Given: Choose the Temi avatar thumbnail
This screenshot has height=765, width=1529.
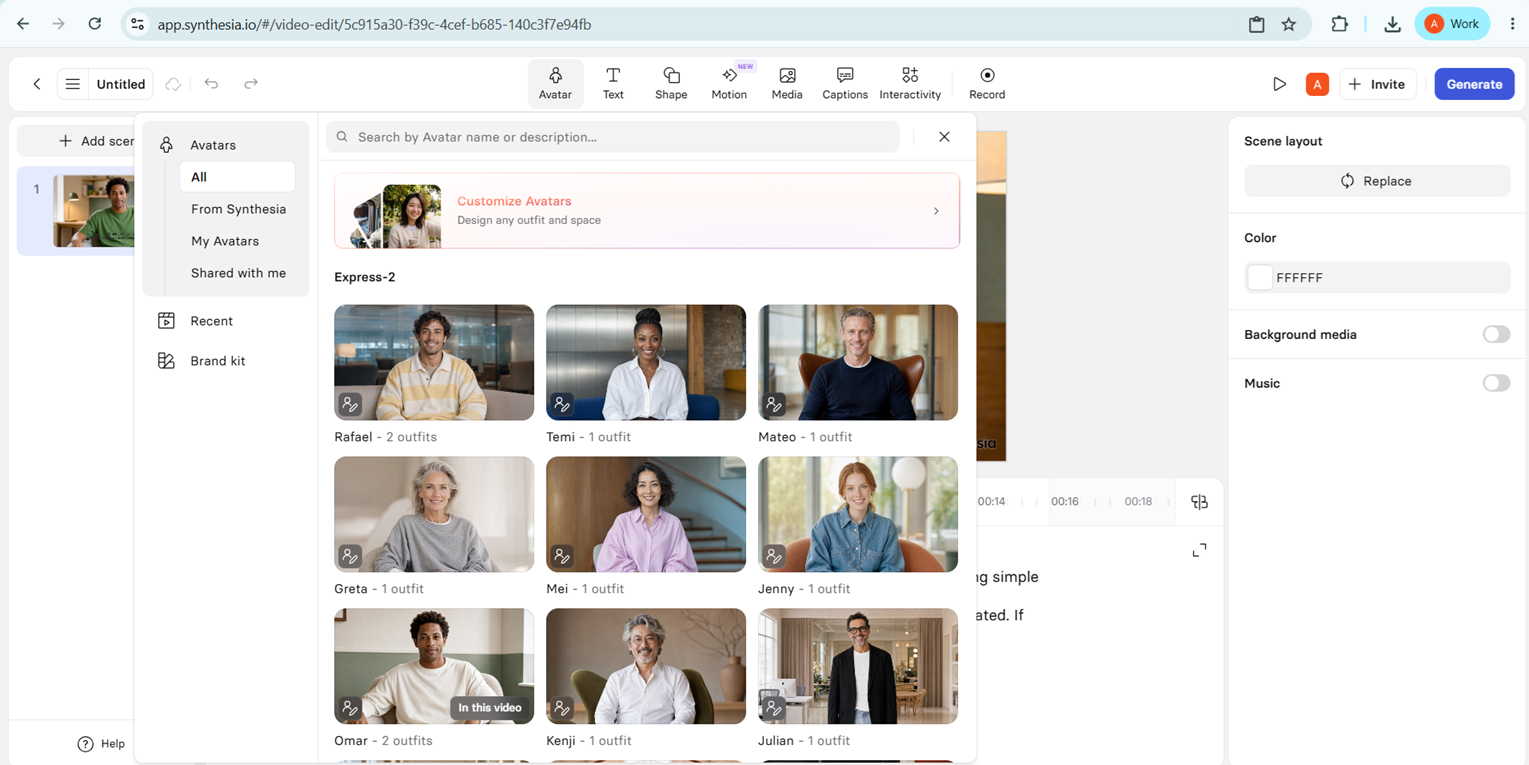Looking at the screenshot, I should [x=646, y=362].
